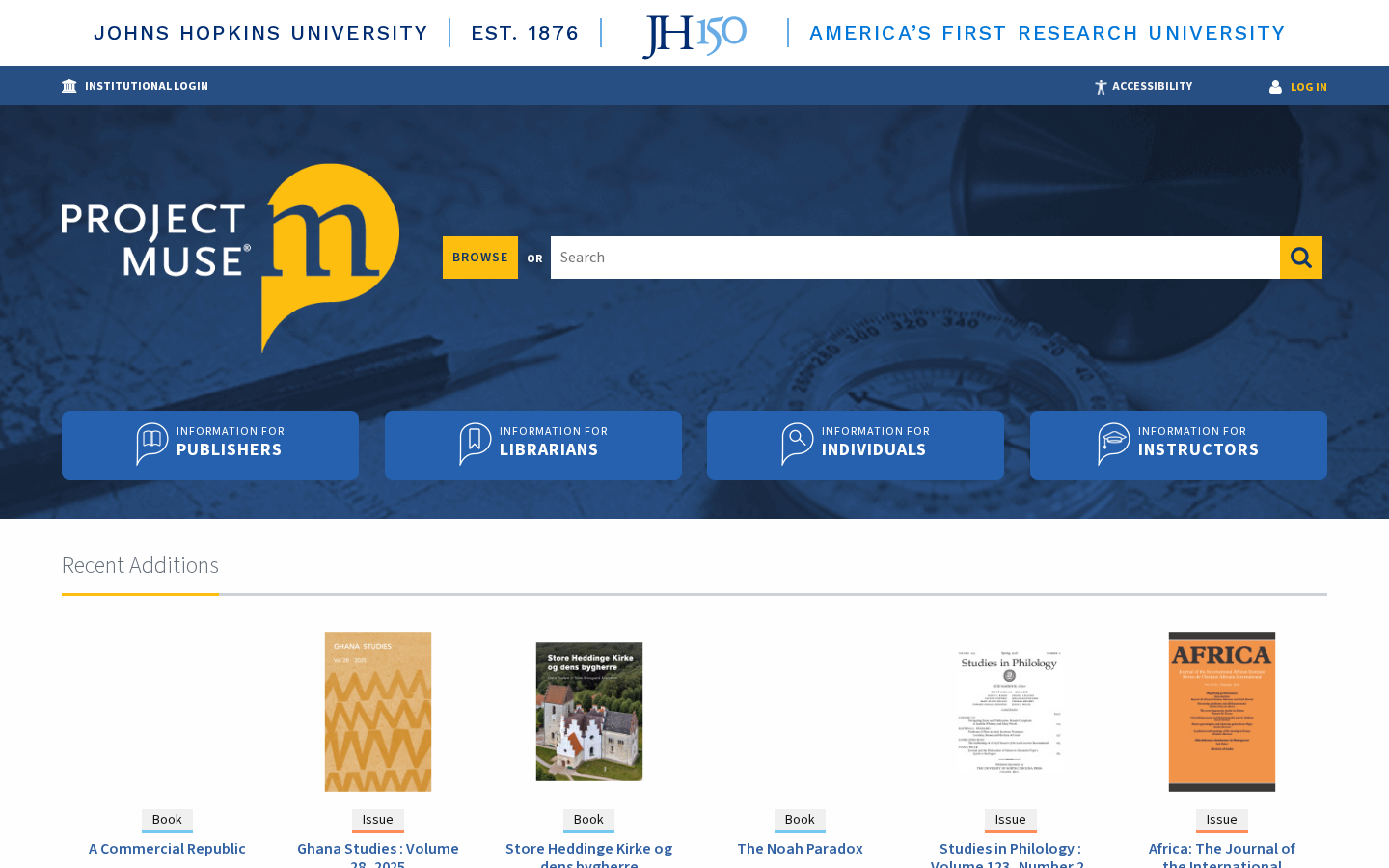Open Information for Instructors
Image resolution: width=1389 pixels, height=868 pixels.
point(1179,446)
